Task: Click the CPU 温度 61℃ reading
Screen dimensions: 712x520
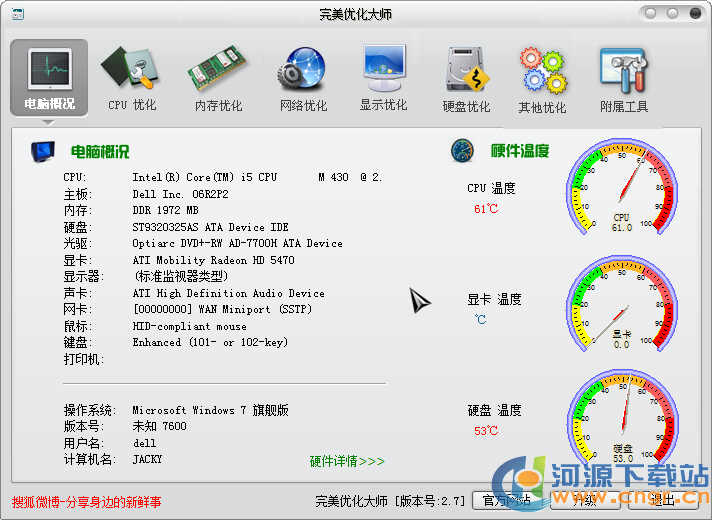Action: (x=486, y=209)
